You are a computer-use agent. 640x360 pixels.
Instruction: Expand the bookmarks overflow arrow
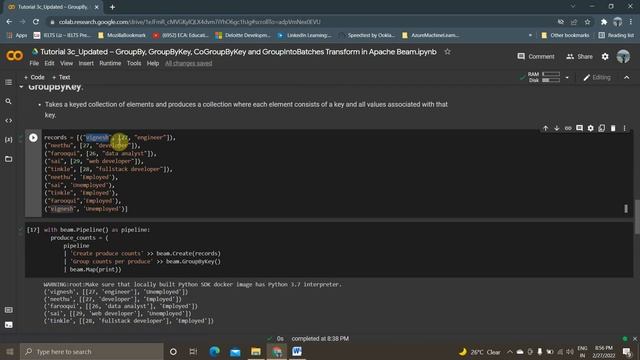(x=530, y=35)
